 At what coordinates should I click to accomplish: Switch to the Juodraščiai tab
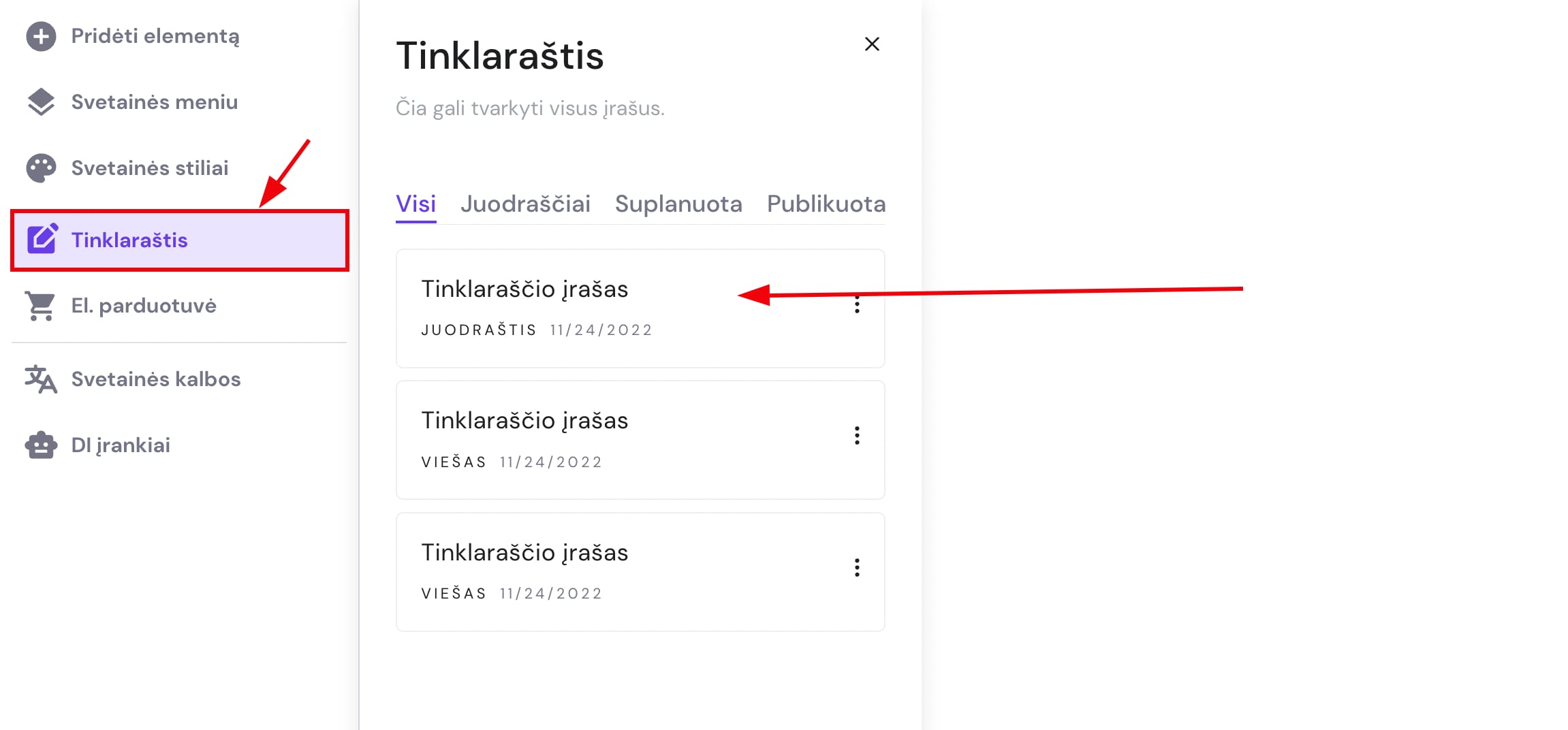(x=526, y=204)
